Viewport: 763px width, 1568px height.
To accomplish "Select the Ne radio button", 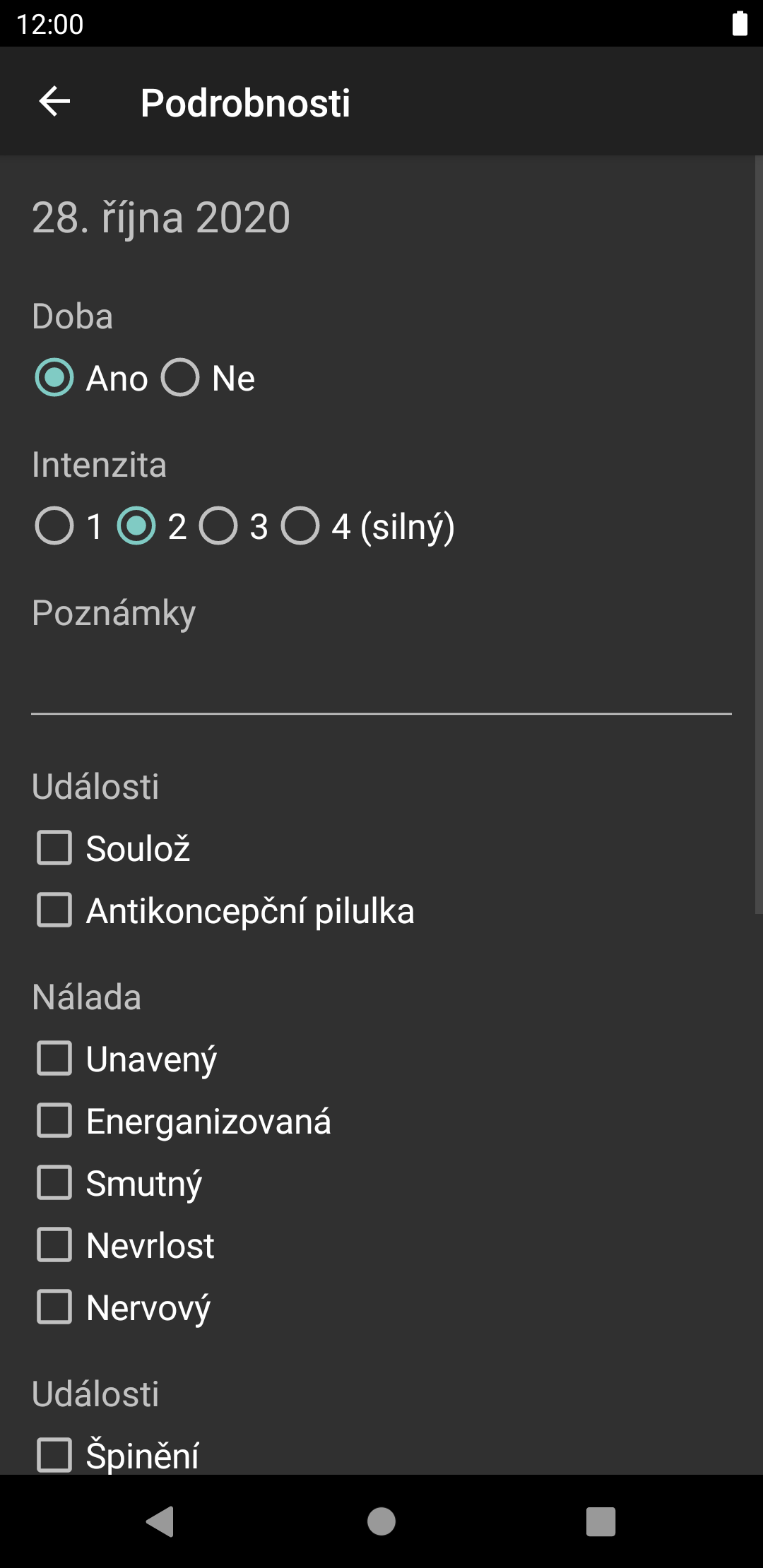I will 180,378.
